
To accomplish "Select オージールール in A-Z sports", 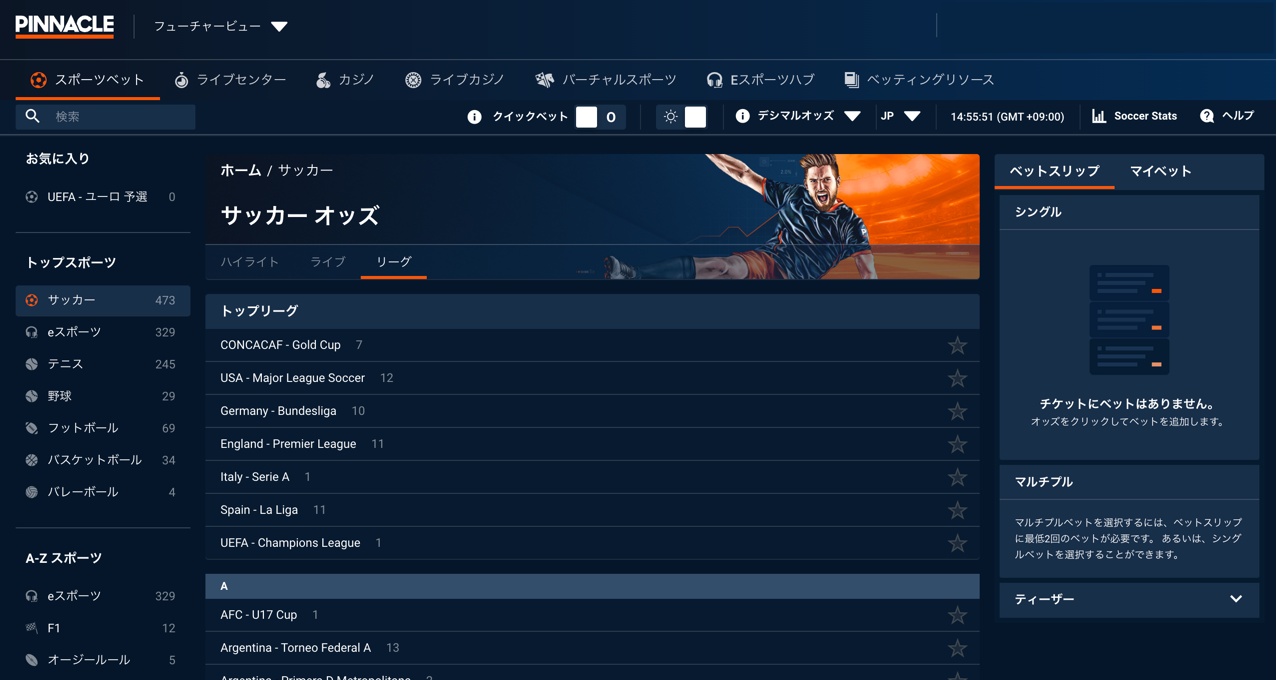I will point(102,660).
